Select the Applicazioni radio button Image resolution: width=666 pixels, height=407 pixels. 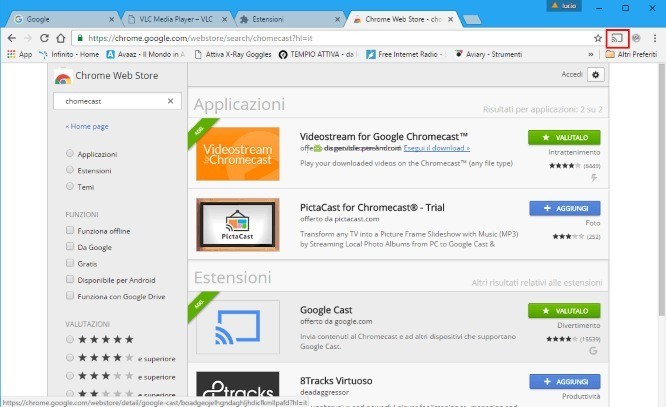(69, 154)
